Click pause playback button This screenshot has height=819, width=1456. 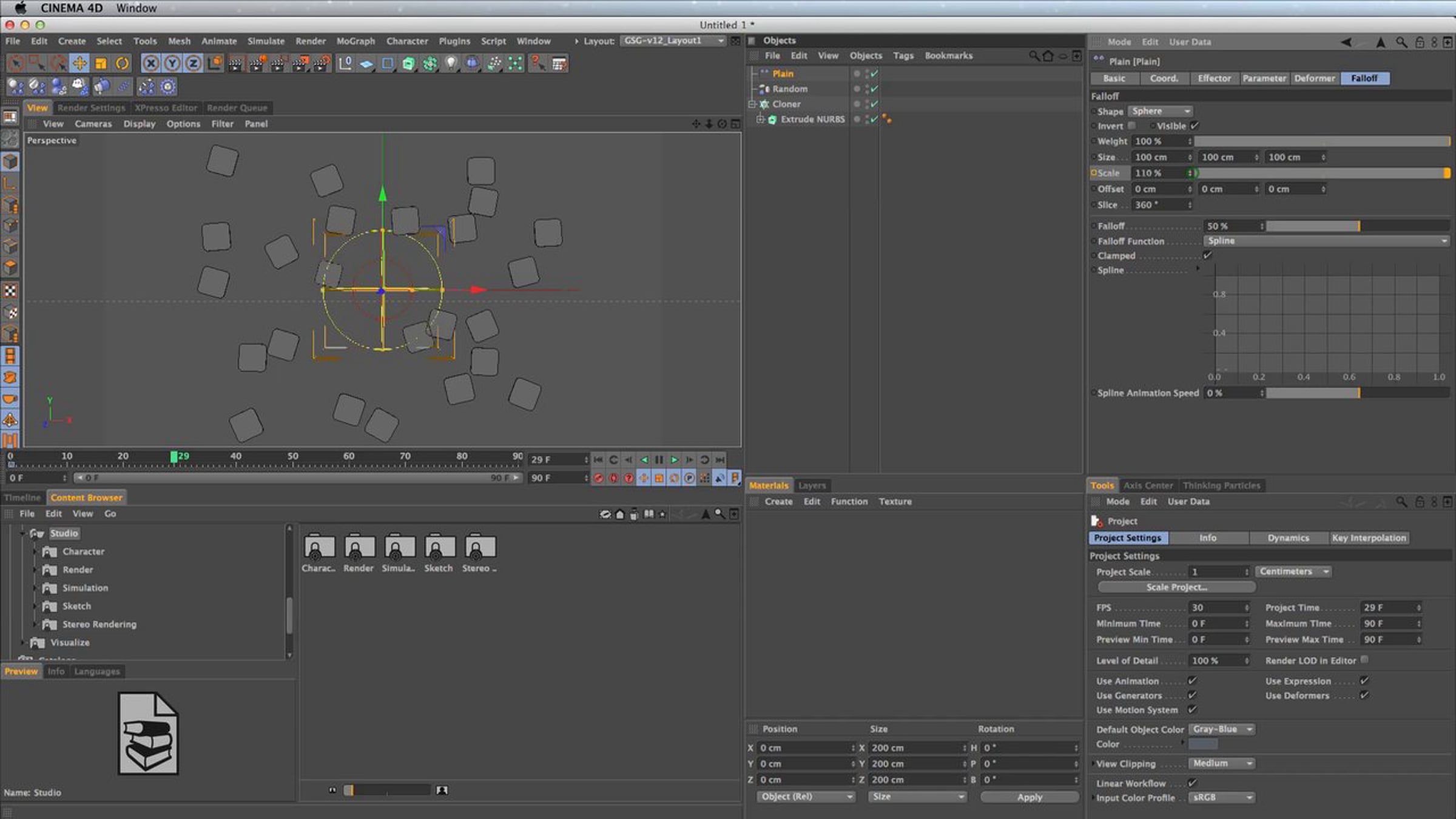659,460
